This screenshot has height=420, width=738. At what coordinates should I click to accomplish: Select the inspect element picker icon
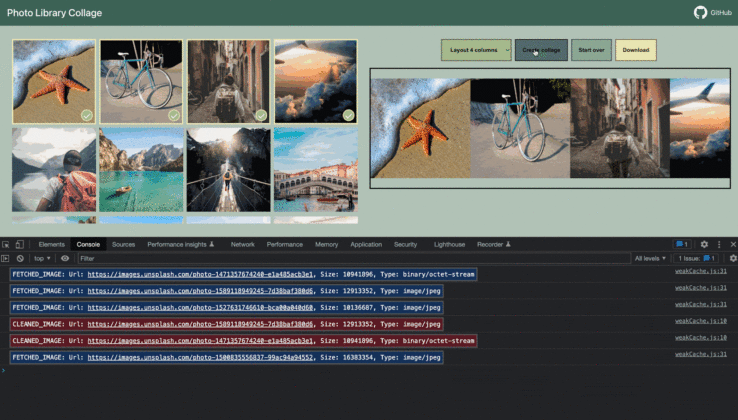(x=6, y=244)
